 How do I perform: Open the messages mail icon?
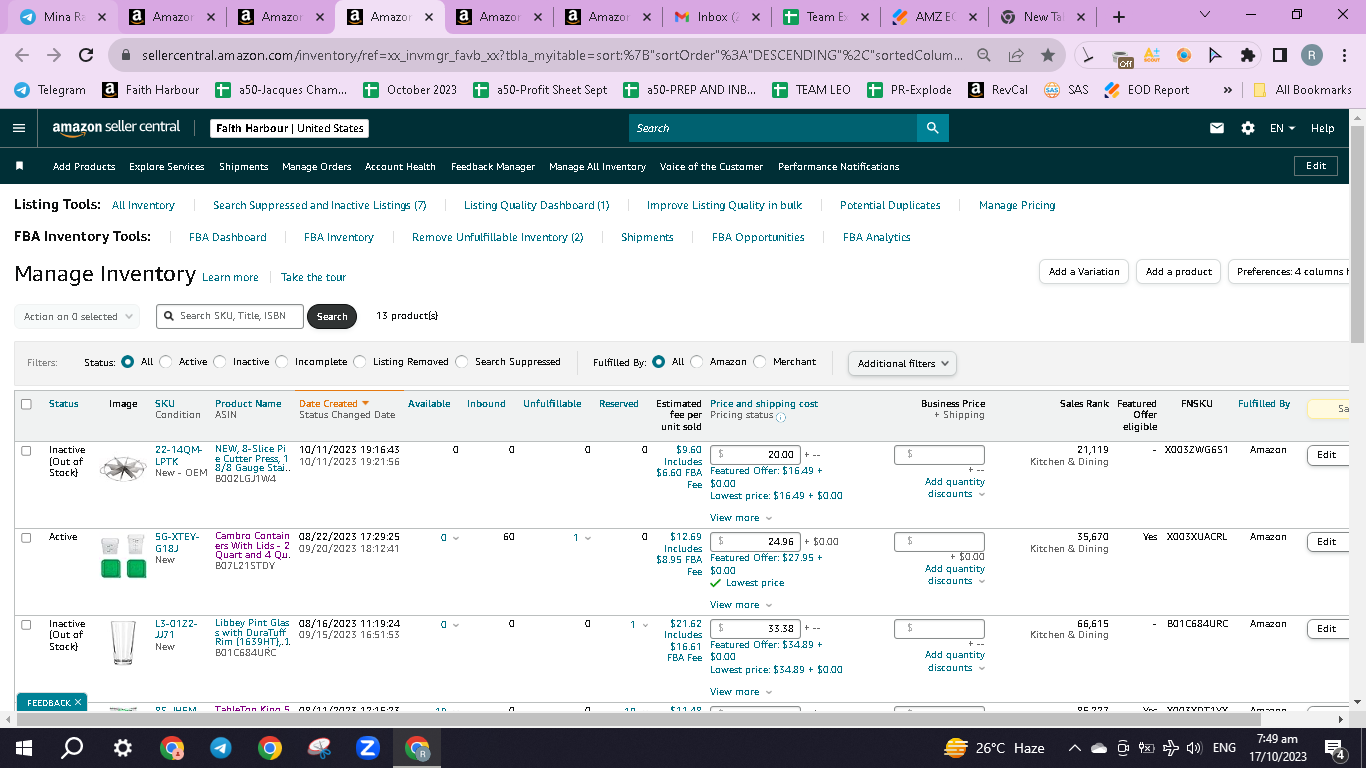click(x=1217, y=128)
